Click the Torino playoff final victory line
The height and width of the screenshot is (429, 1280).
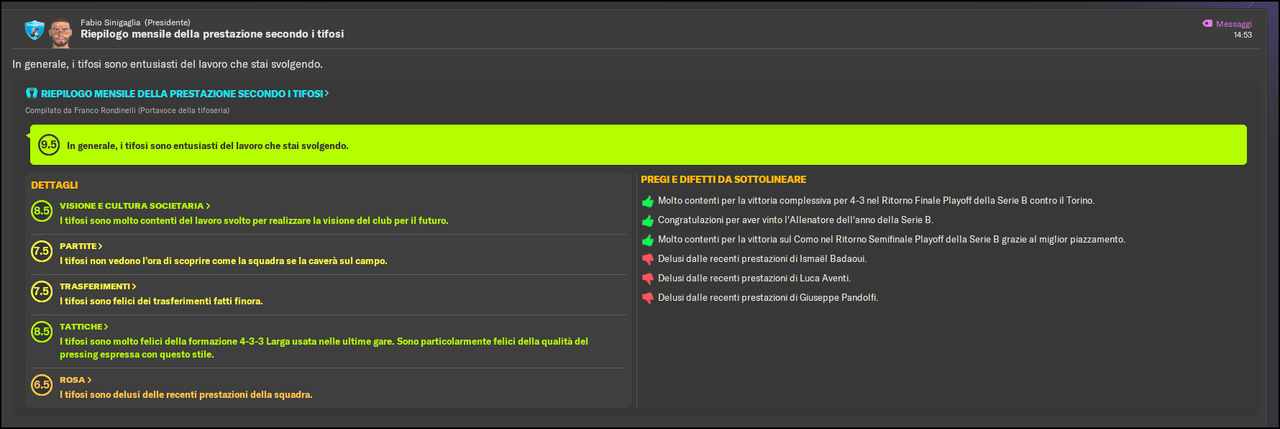[876, 201]
